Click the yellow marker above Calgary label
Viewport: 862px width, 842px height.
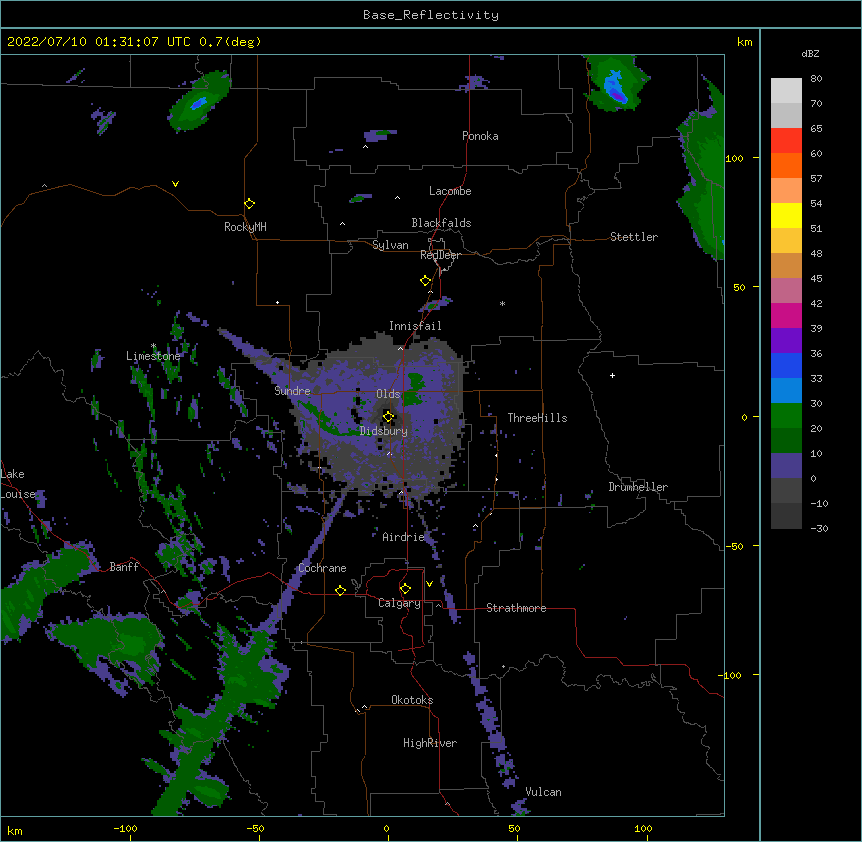coord(405,589)
